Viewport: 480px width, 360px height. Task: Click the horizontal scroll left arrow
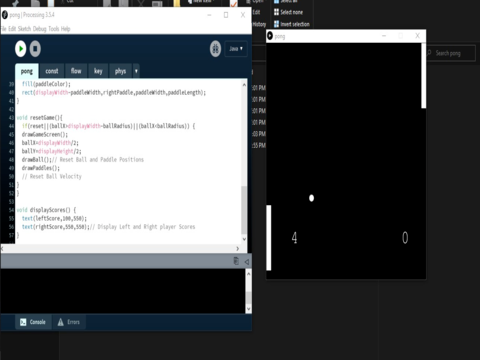[2, 248]
